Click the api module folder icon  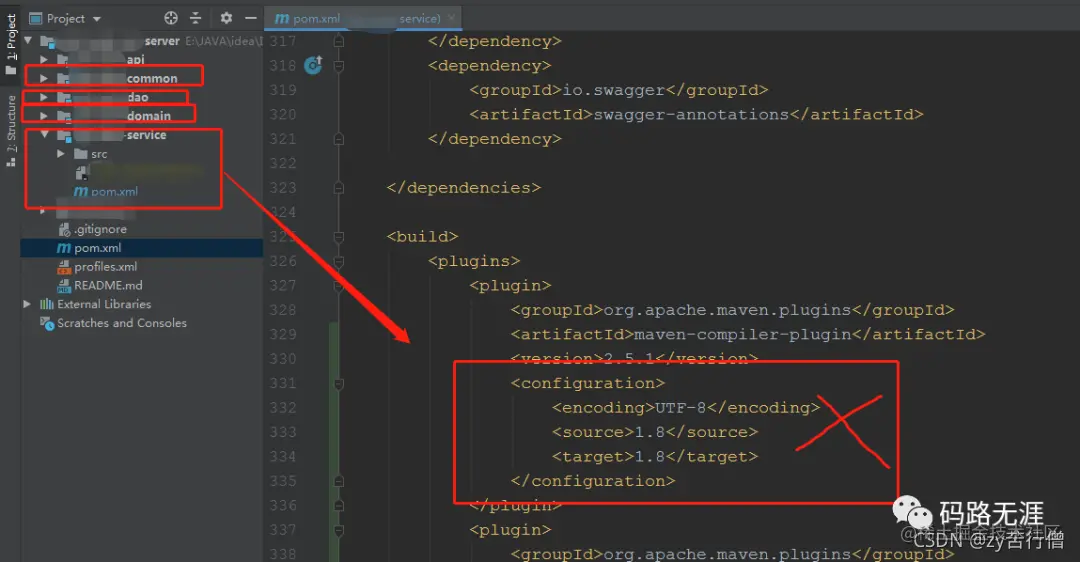(63, 60)
